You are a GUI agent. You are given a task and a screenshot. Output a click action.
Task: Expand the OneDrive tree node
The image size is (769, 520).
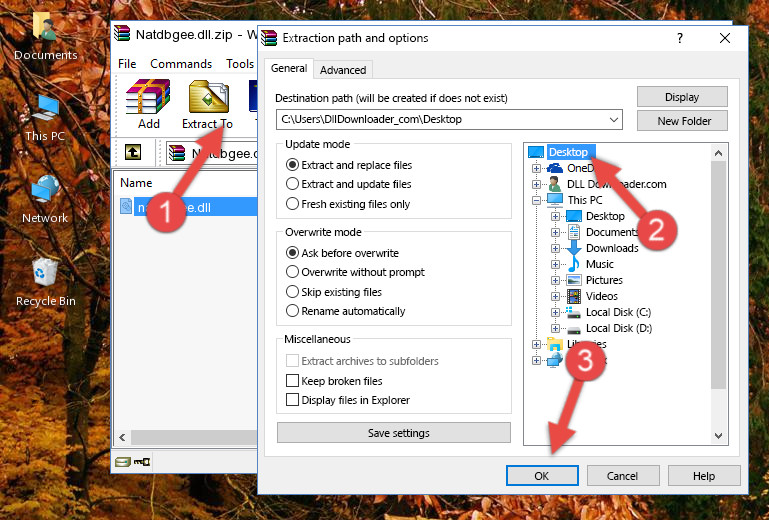point(536,168)
